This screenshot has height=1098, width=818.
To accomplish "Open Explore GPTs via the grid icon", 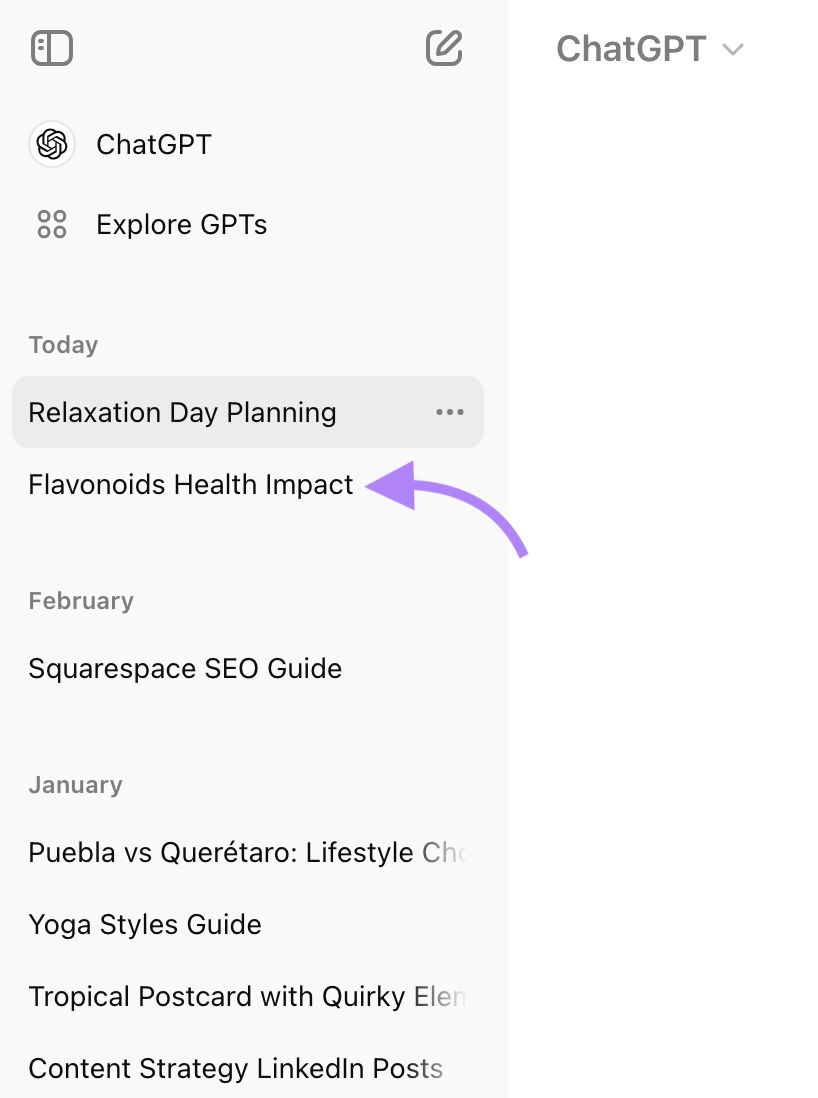I will click(x=51, y=224).
